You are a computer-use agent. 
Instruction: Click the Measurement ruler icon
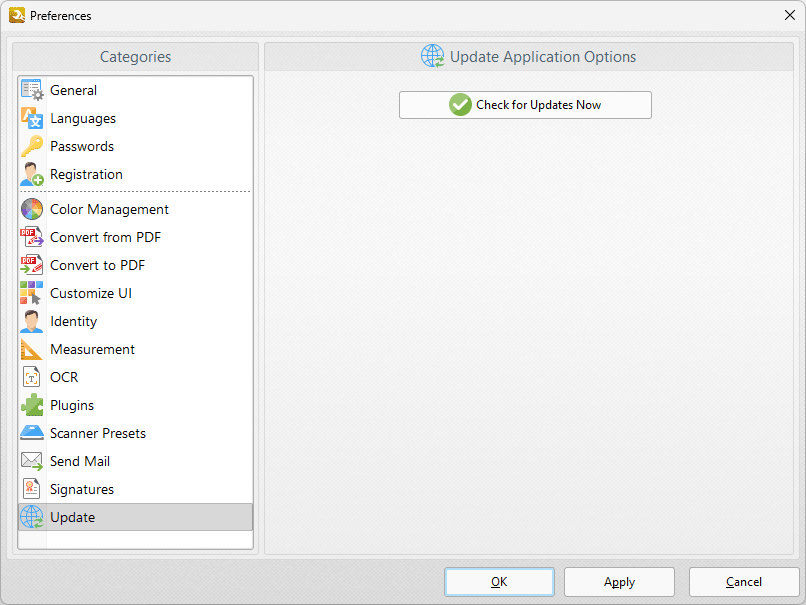[32, 349]
